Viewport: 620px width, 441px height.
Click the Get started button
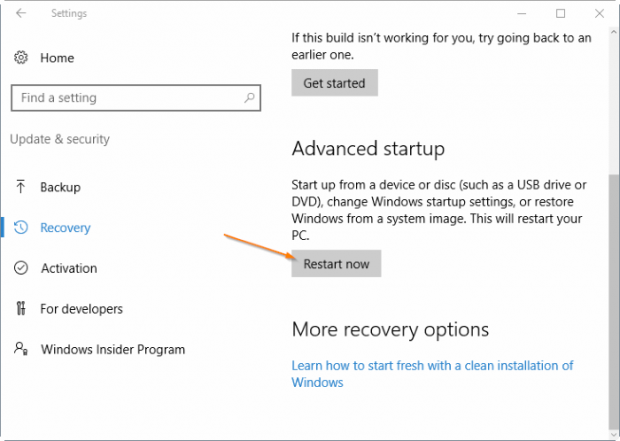click(334, 83)
